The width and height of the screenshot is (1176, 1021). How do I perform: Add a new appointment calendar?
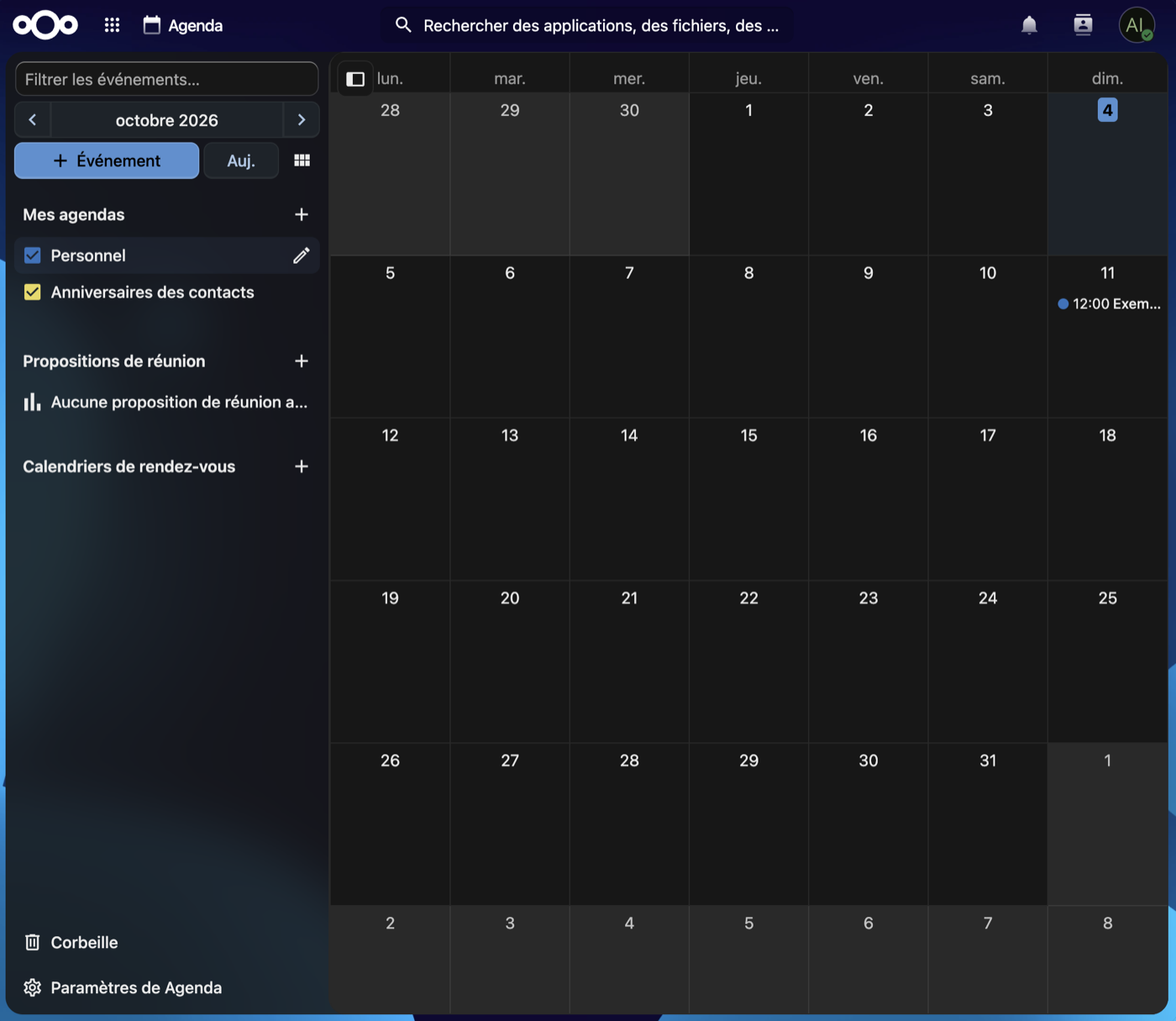pos(302,466)
